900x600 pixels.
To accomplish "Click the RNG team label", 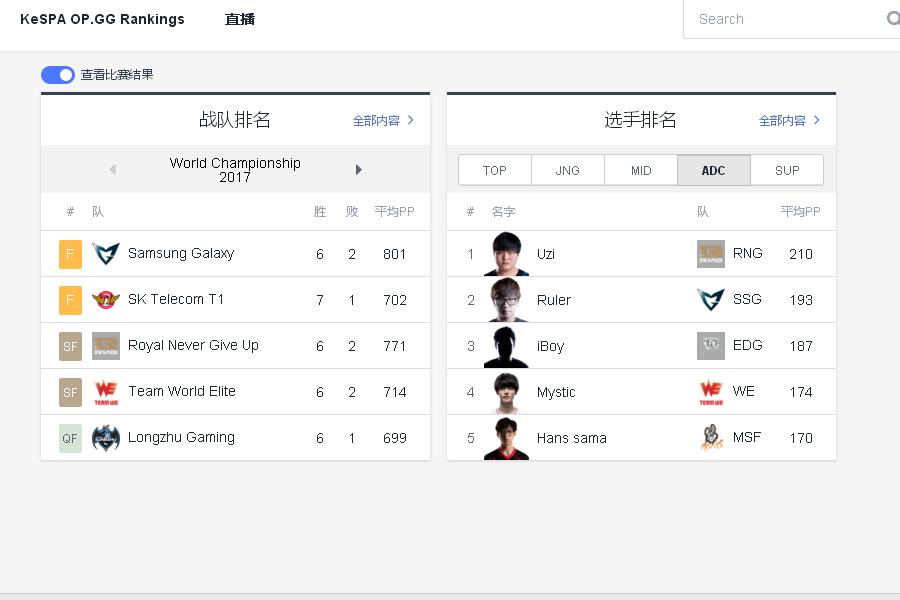I will point(747,253).
